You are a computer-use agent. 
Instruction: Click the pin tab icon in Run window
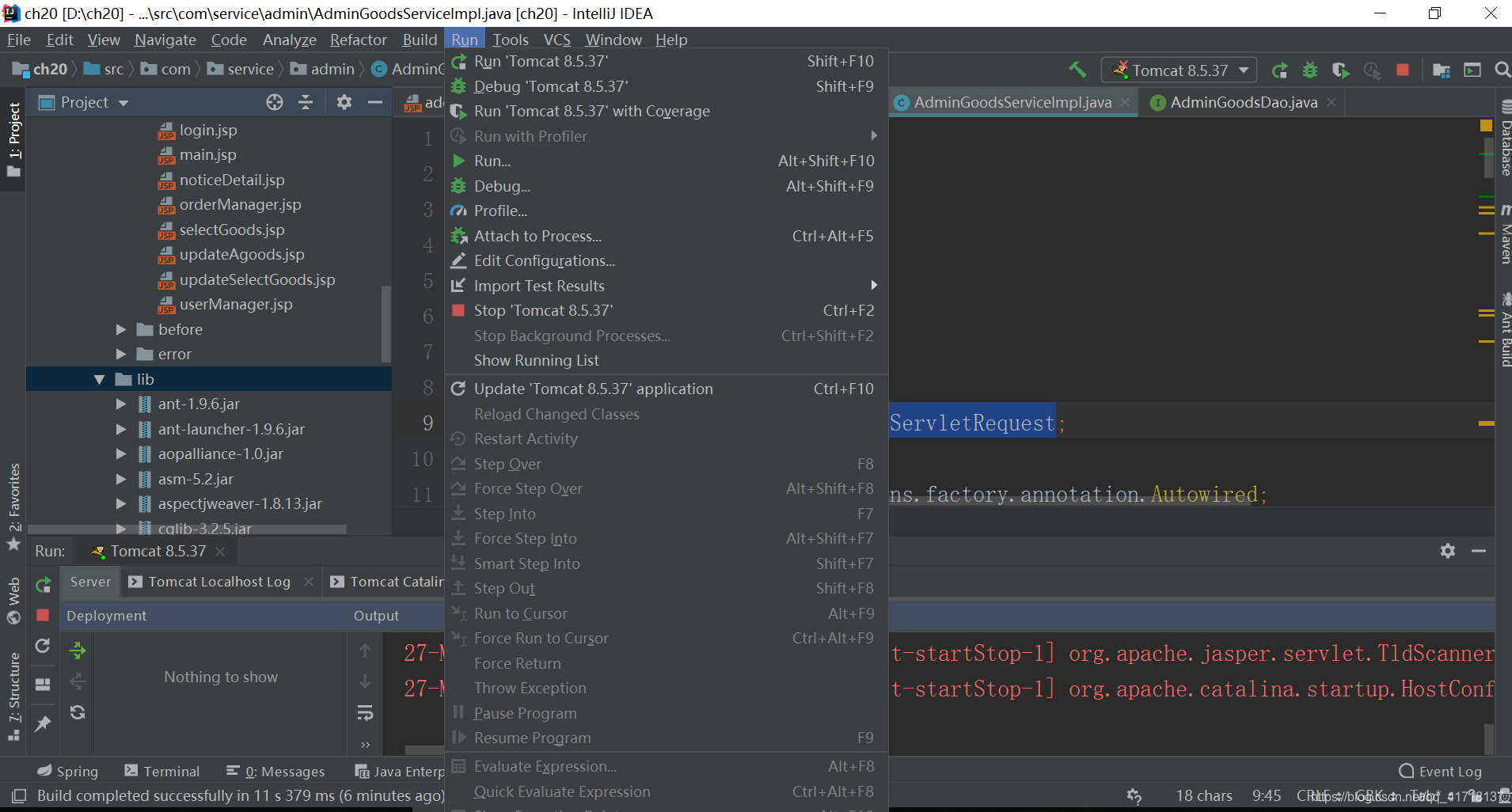click(x=43, y=723)
